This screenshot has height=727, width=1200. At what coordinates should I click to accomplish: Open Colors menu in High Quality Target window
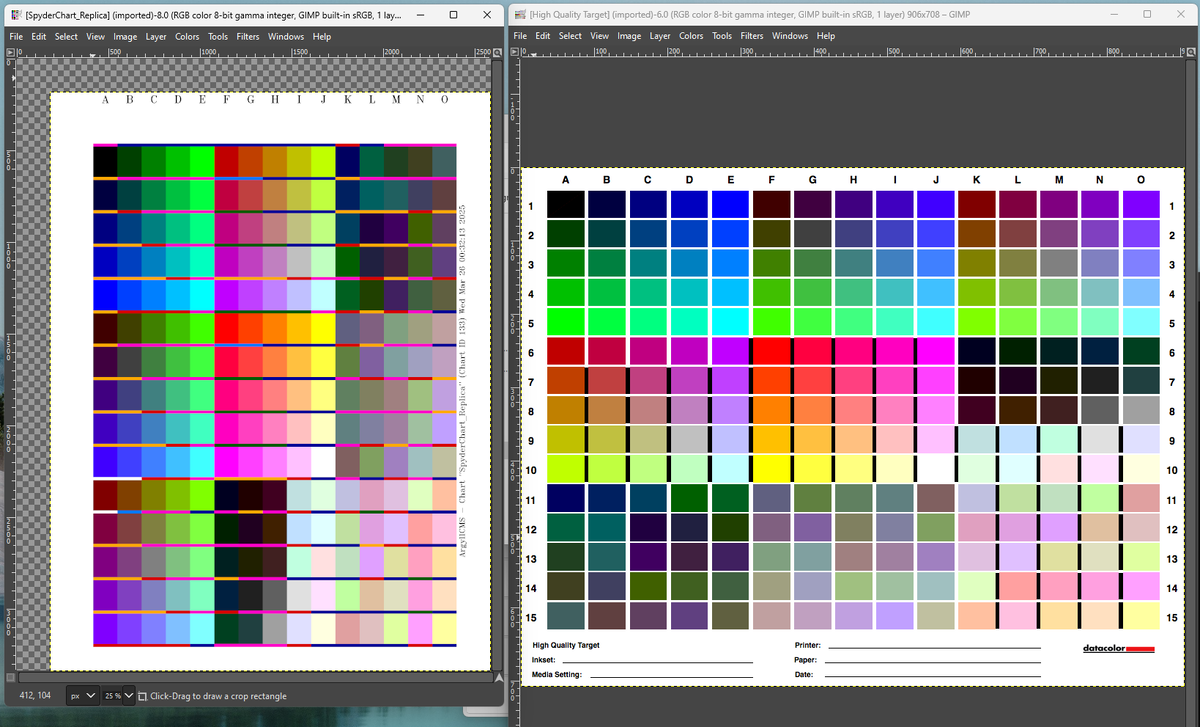coord(691,36)
